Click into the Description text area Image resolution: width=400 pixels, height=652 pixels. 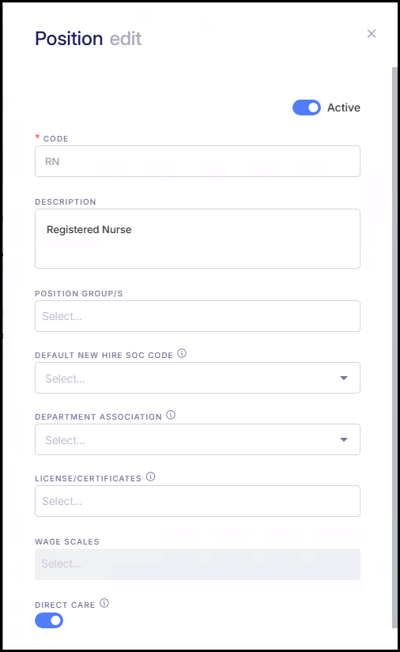(x=198, y=239)
